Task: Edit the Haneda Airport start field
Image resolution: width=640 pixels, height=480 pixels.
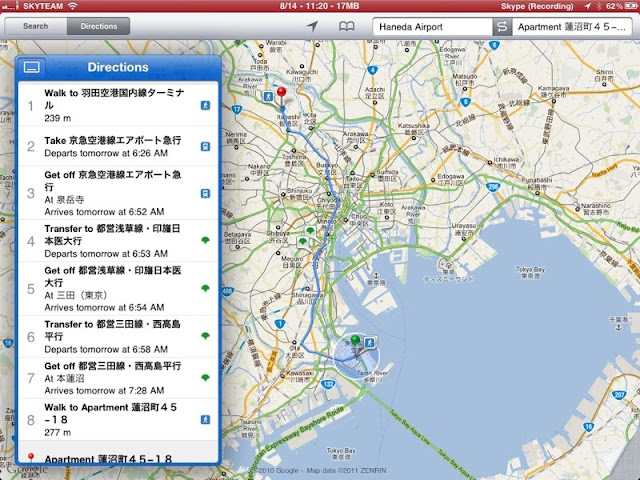Action: [432, 27]
